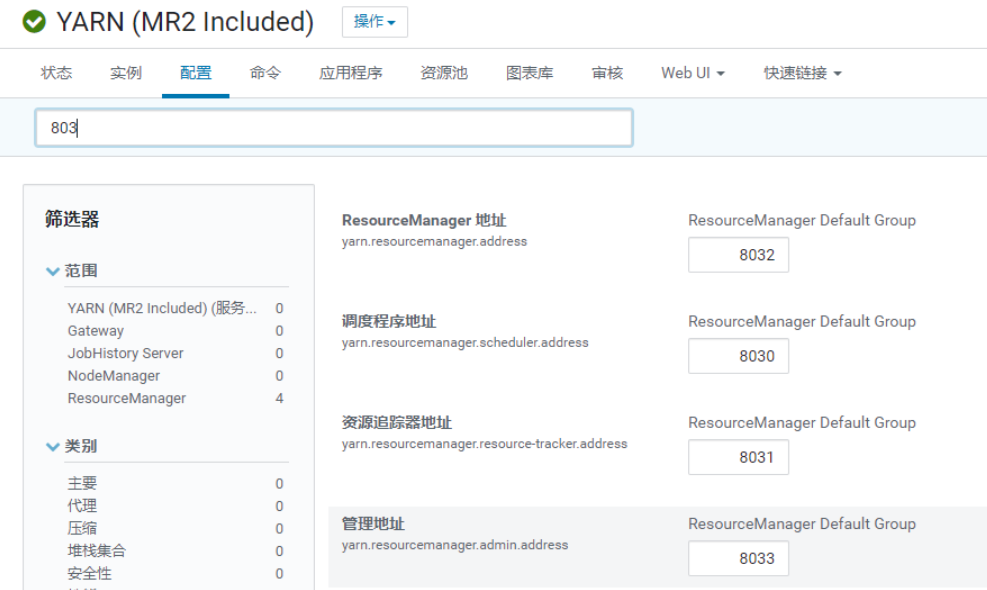
Task: Click the configuration search box containing 803
Action: click(333, 128)
